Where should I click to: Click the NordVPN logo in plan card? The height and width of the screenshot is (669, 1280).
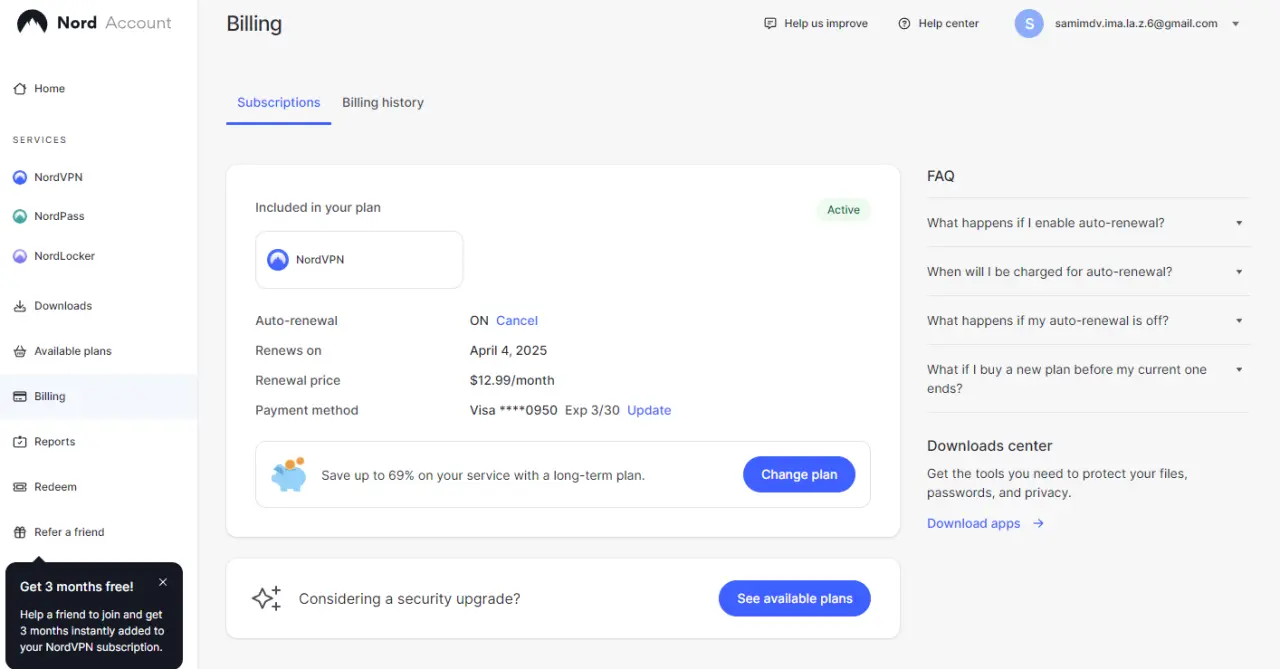coord(278,260)
